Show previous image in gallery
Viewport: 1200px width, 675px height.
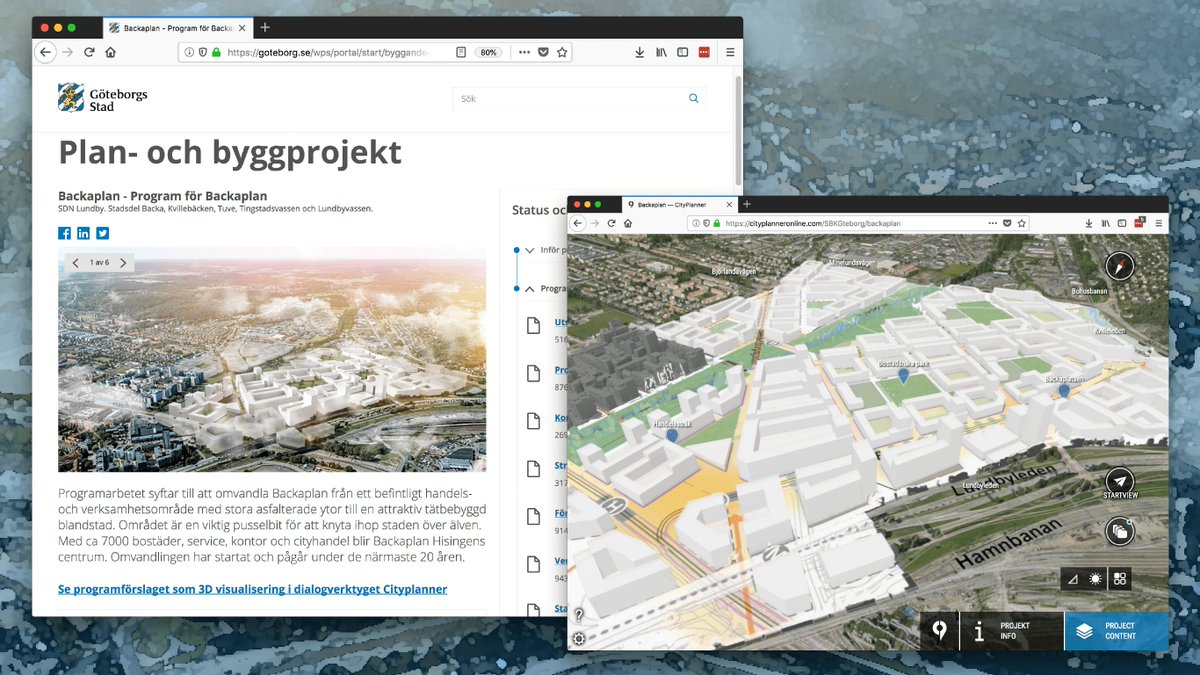pos(76,263)
